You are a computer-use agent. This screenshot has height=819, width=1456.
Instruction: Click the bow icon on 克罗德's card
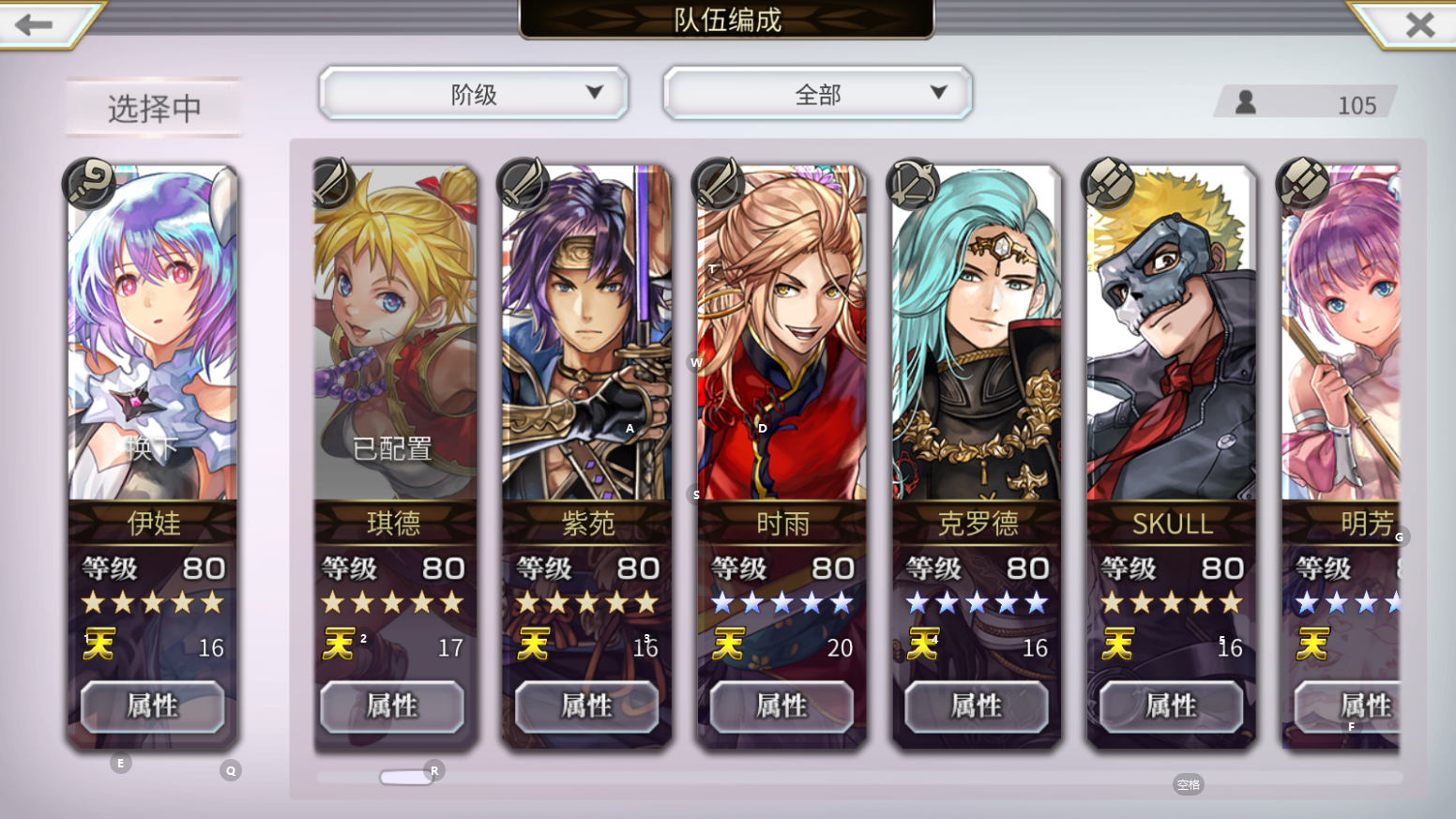click(913, 182)
